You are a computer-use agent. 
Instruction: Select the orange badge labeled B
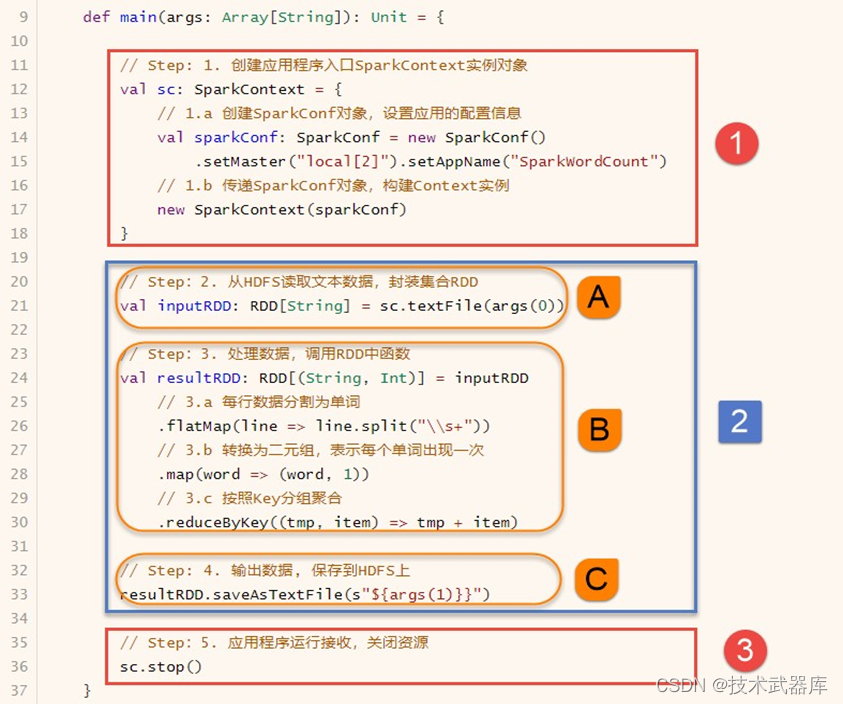[x=598, y=430]
